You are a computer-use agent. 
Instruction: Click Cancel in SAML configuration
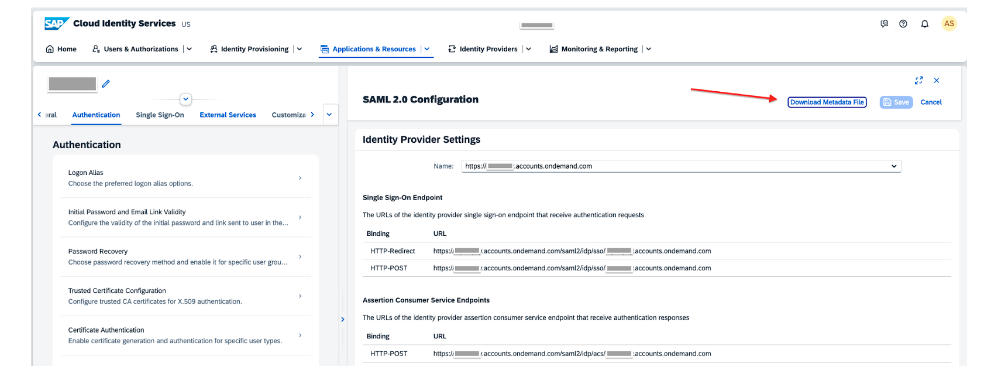coord(931,102)
